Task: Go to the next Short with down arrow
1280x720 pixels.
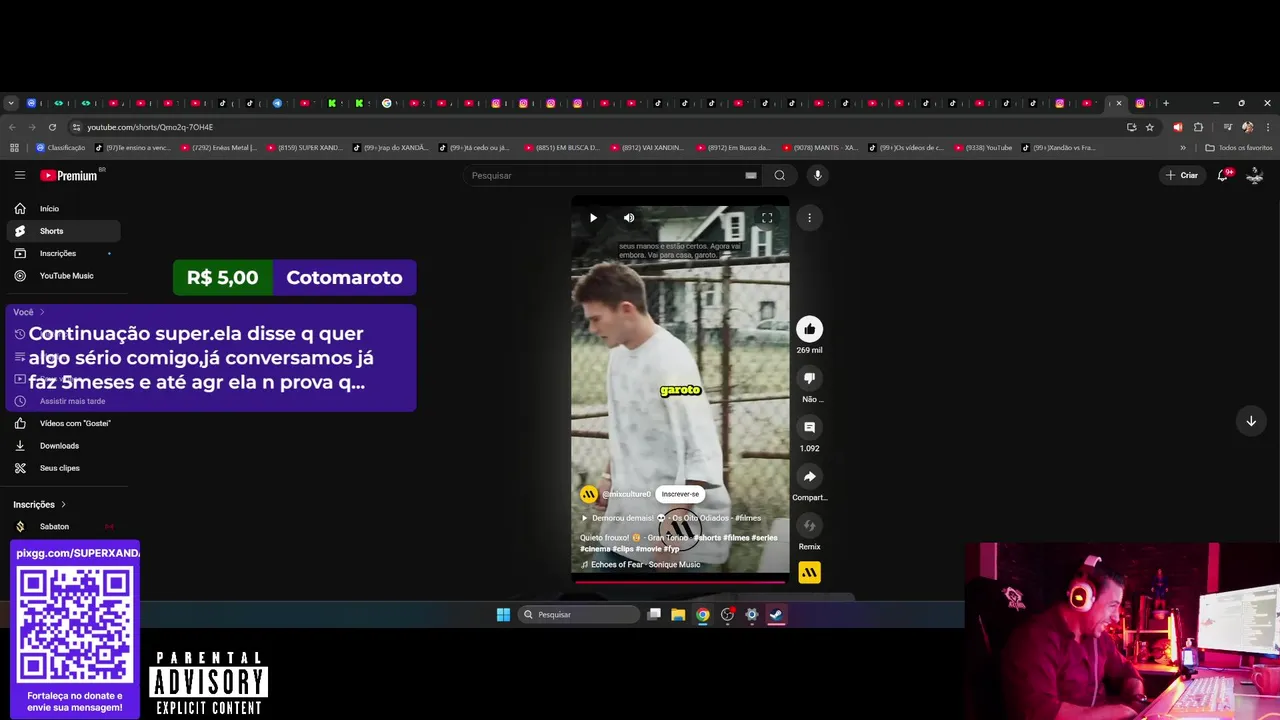Action: click(x=1250, y=421)
